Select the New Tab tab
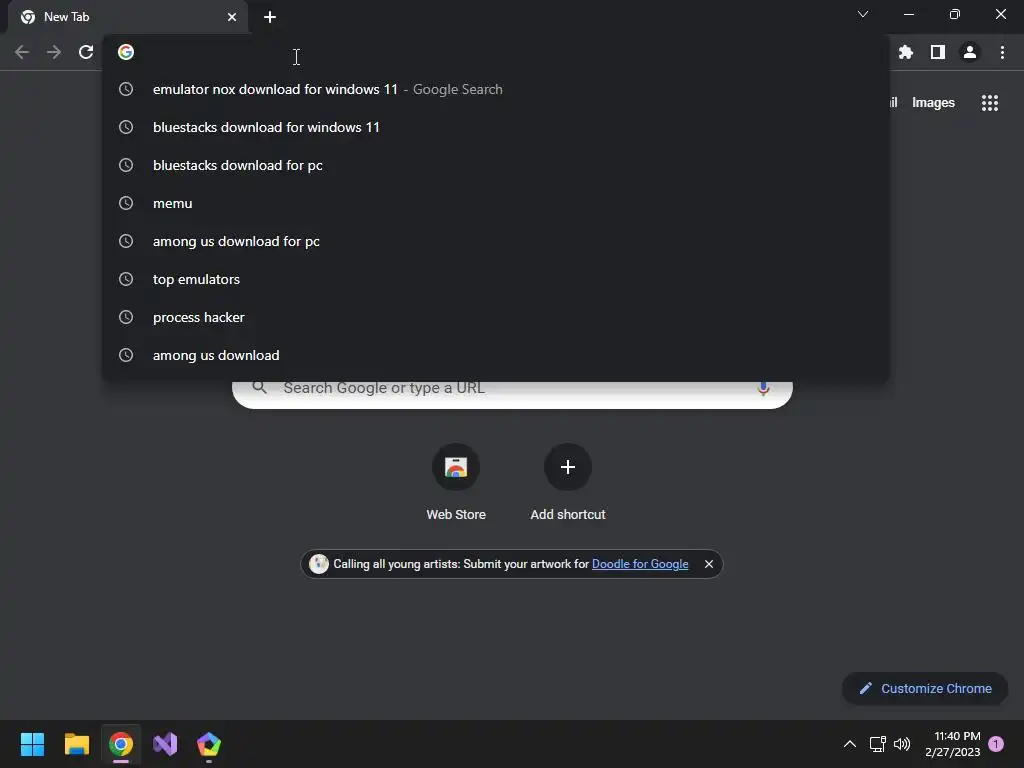This screenshot has height=768, width=1024. pyautogui.click(x=128, y=17)
